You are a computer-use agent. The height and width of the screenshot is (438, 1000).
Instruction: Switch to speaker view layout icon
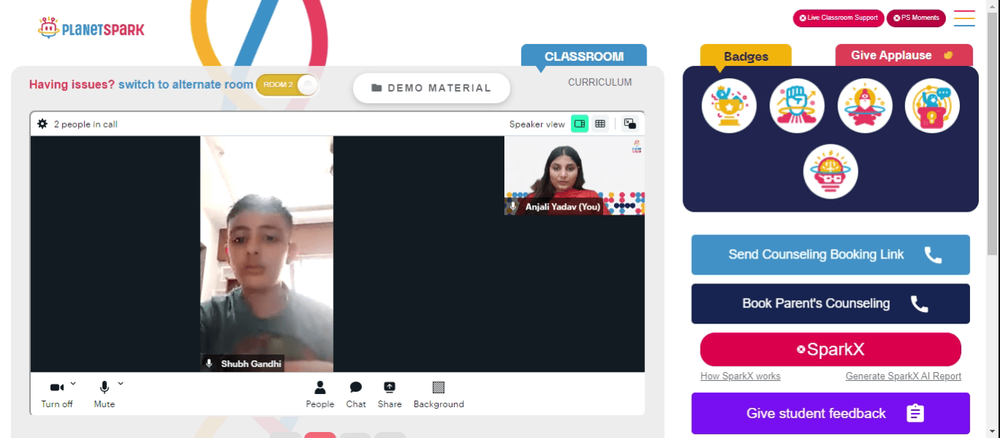pos(579,124)
